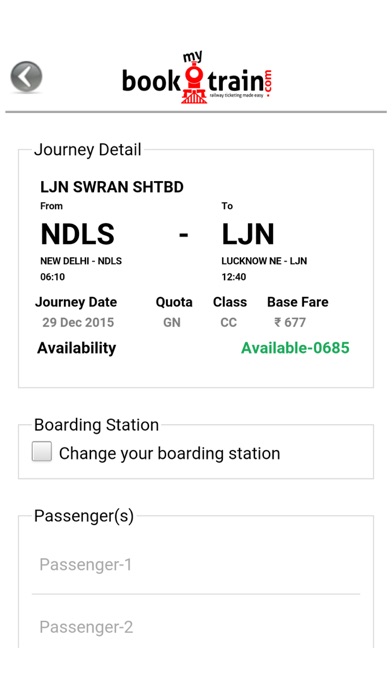
Task: Click the GN quota value
Action: pyautogui.click(x=172, y=322)
